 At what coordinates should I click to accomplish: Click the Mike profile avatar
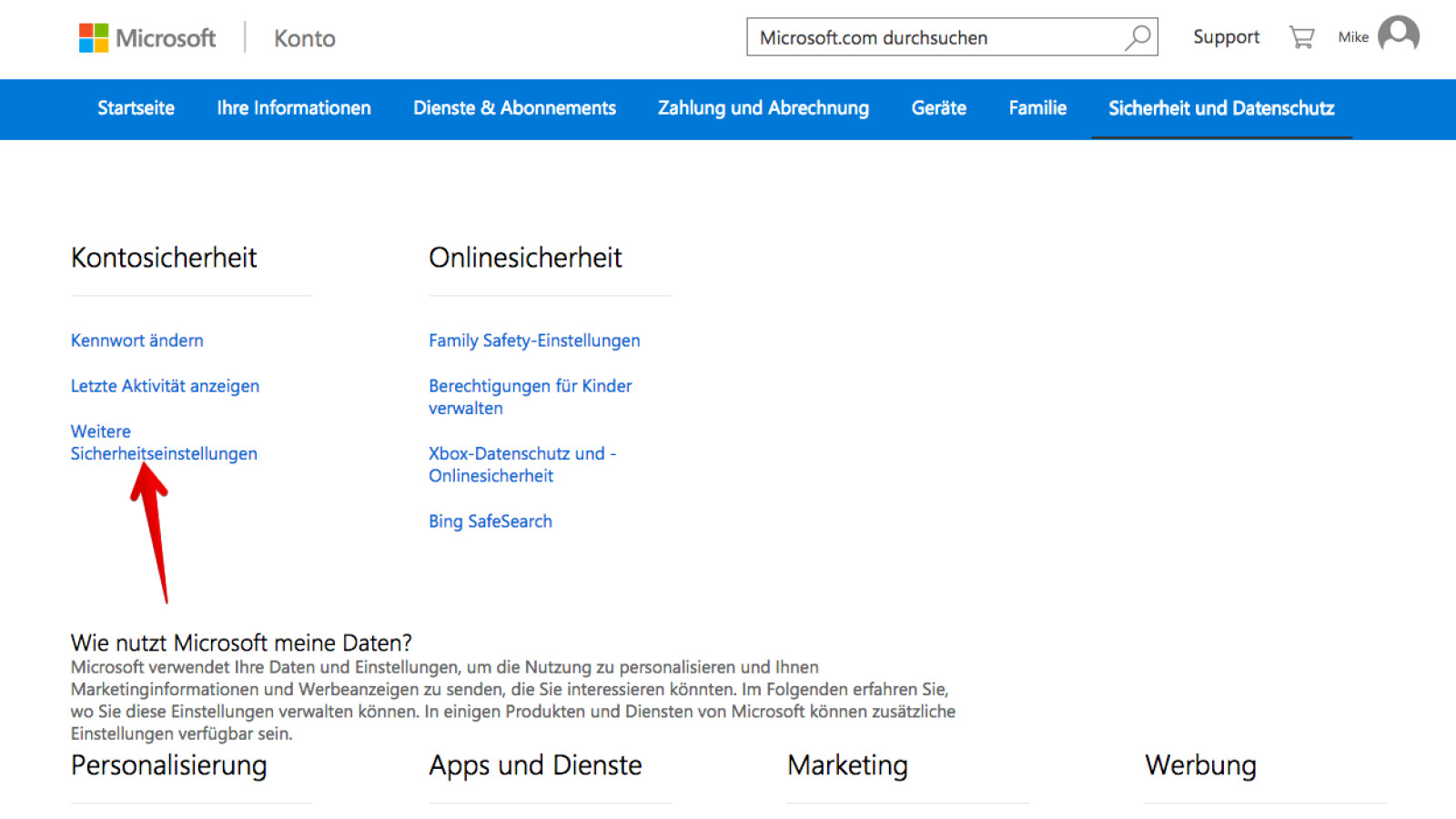tap(1399, 35)
